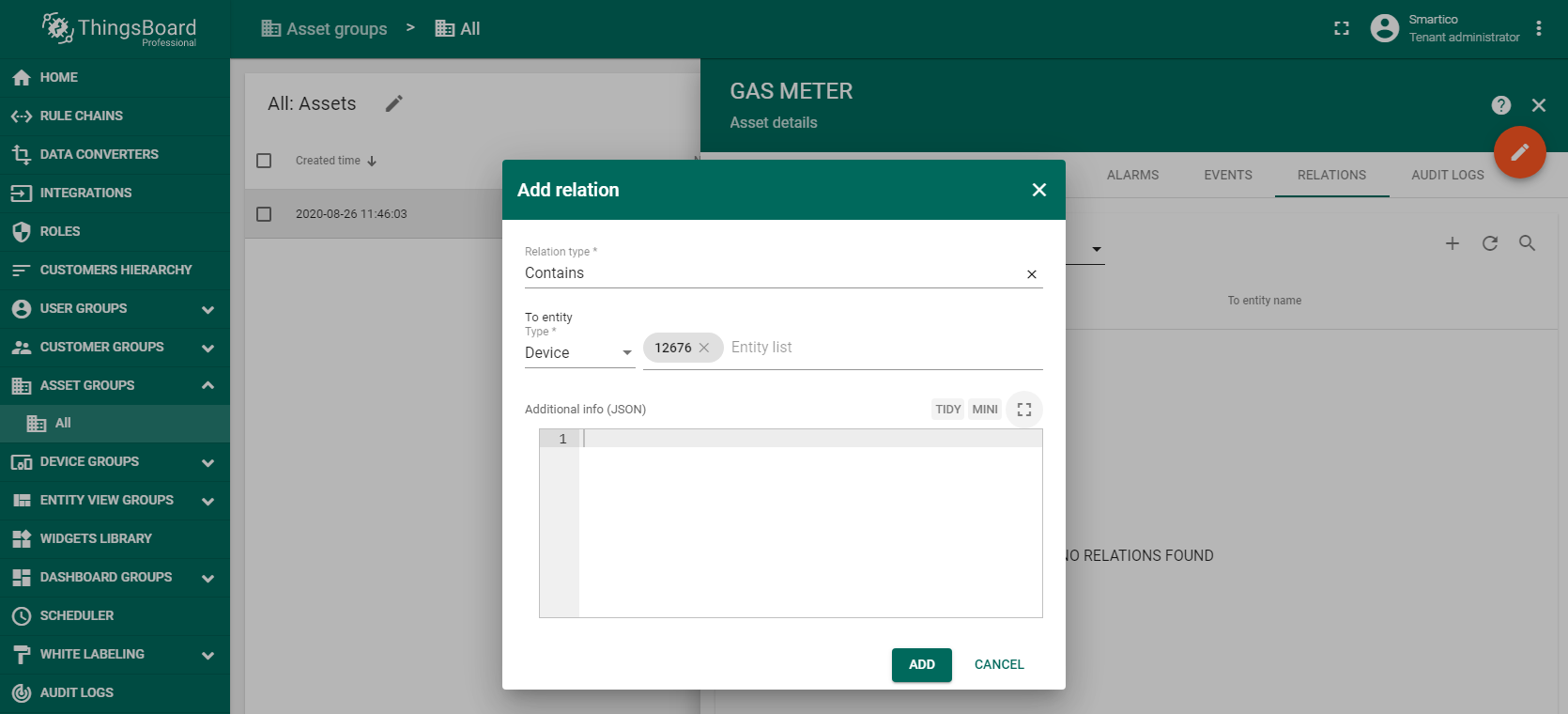Click into the Entity list input field
The width and height of the screenshot is (1568, 714).
pos(883,348)
